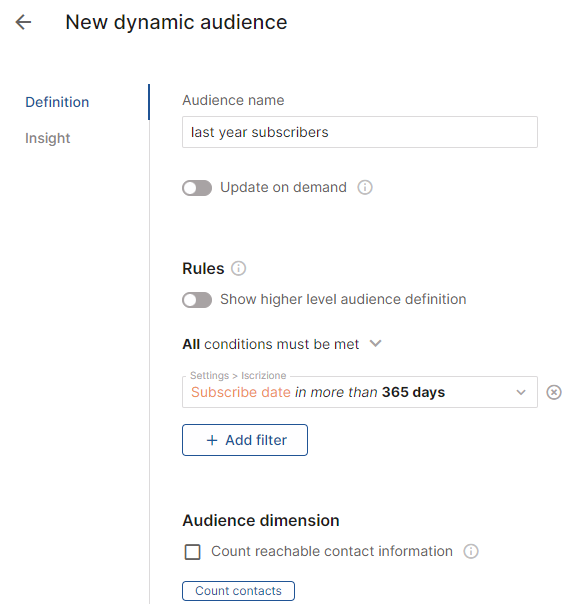Click the Show higher level audience definition label
Viewport: 572px width, 604px height.
tap(343, 299)
